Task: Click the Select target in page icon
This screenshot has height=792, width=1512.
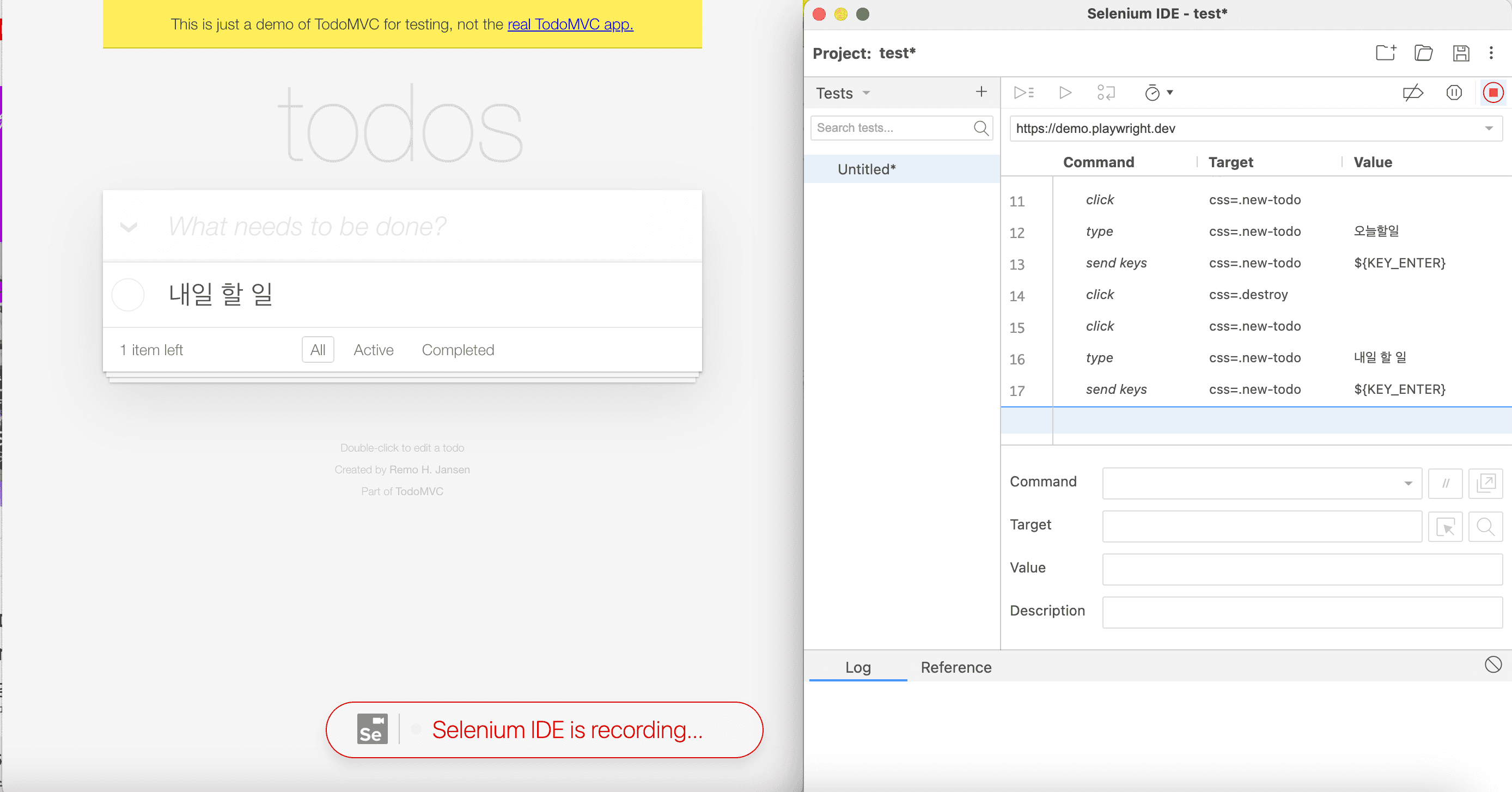Action: [x=1445, y=527]
